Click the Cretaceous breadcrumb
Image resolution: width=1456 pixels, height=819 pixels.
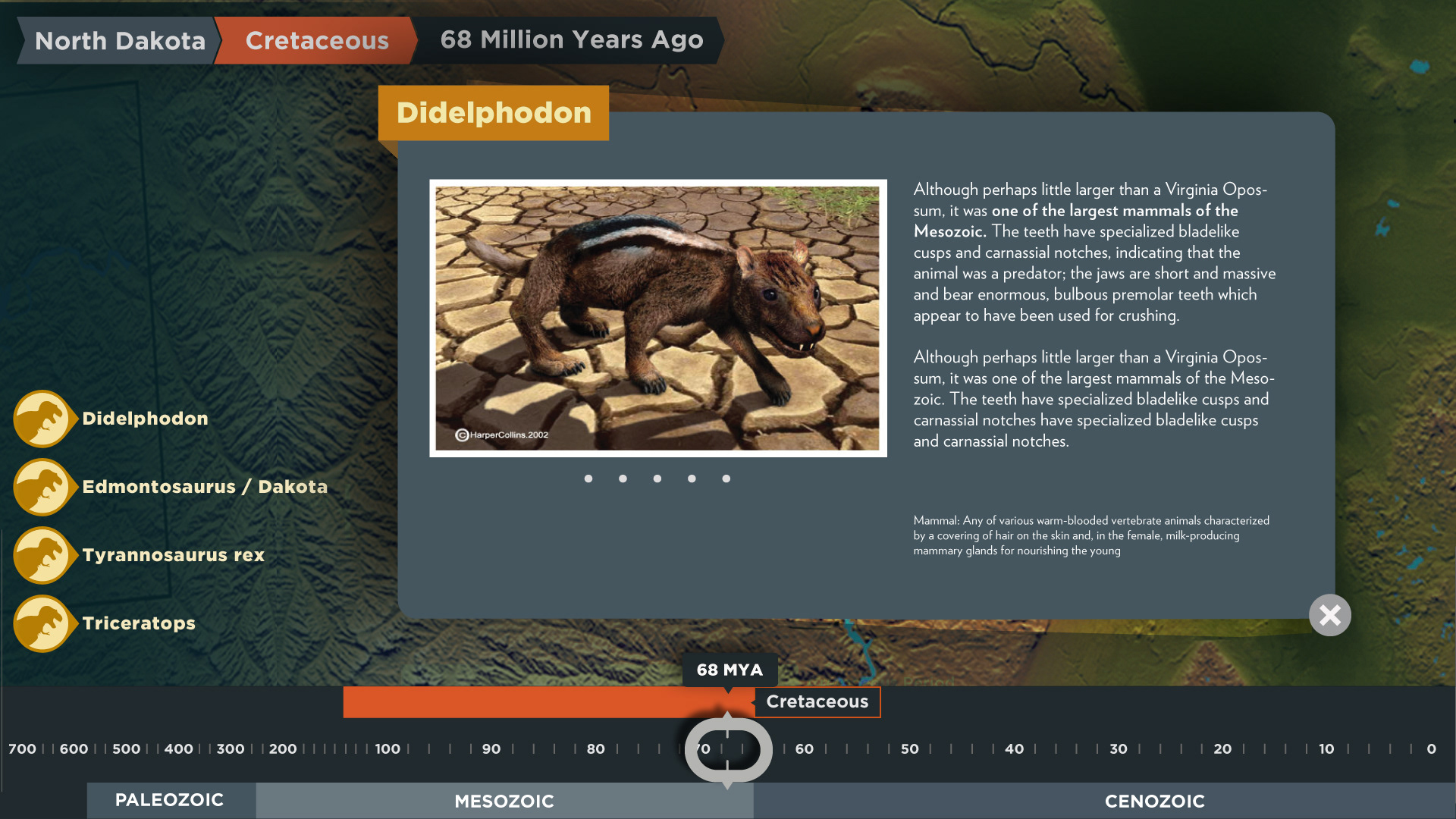317,40
